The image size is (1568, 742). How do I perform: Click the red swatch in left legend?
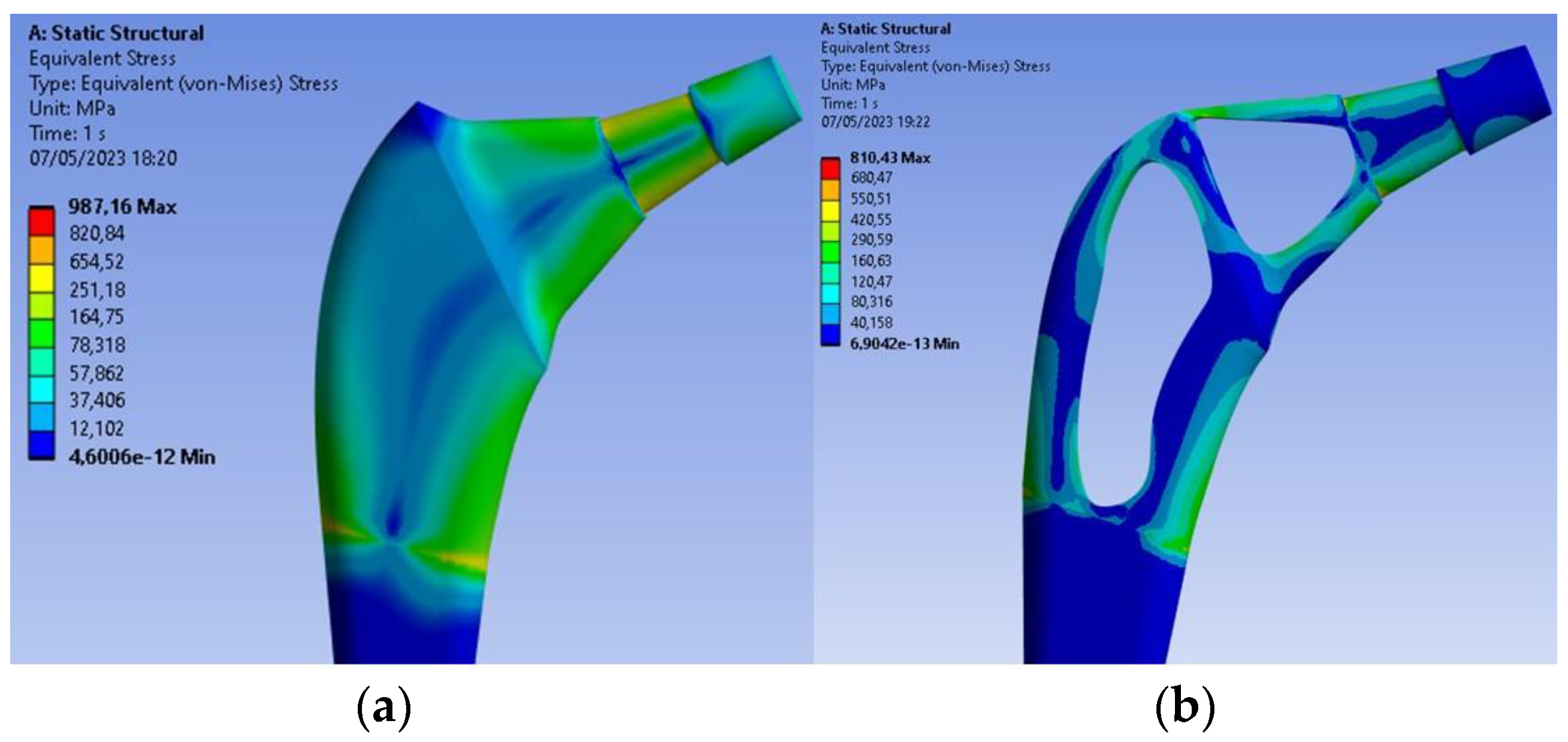point(41,222)
